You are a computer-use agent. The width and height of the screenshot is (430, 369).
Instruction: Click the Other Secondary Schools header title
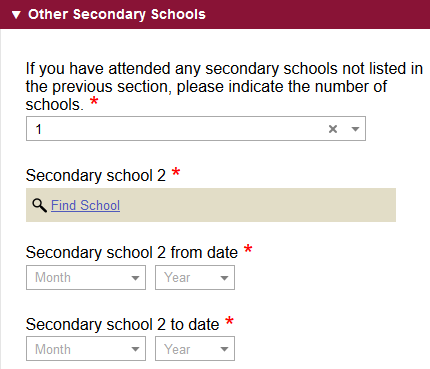[117, 15]
